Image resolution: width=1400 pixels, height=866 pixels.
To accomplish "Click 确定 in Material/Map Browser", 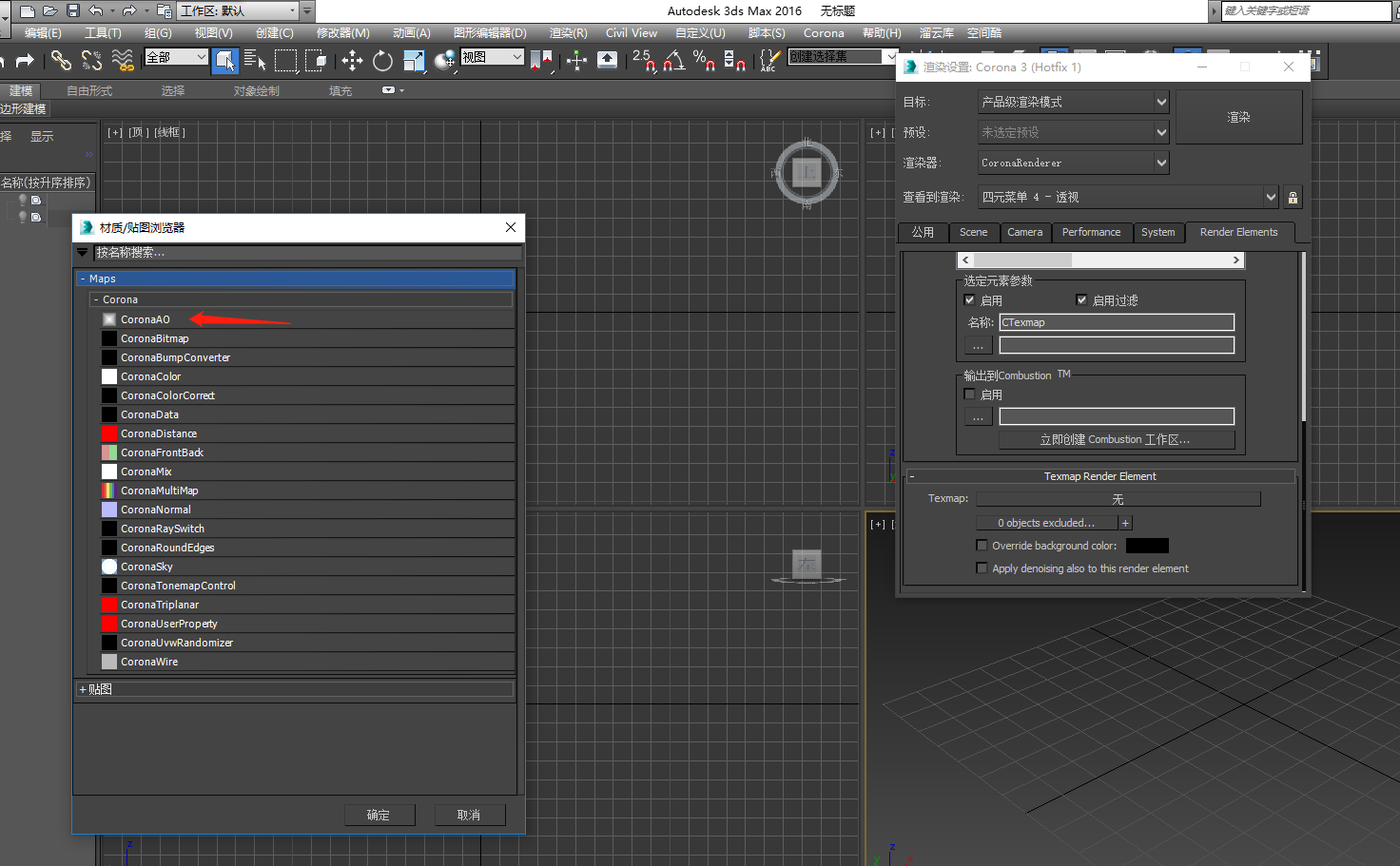I will click(x=379, y=815).
